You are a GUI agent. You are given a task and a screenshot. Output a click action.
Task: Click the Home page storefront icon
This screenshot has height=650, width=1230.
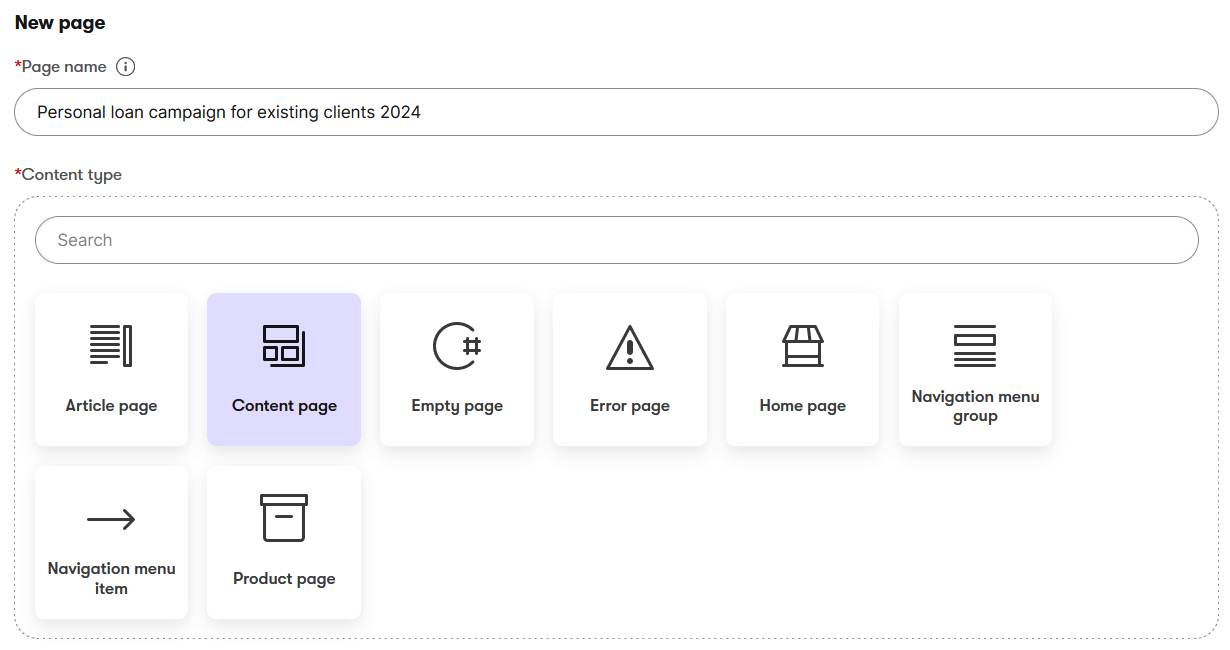coord(802,346)
